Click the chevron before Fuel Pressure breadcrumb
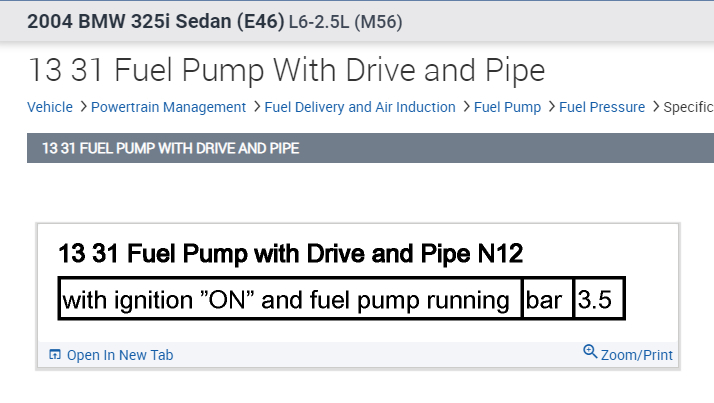Viewport: 714px width, 403px height. (x=550, y=107)
